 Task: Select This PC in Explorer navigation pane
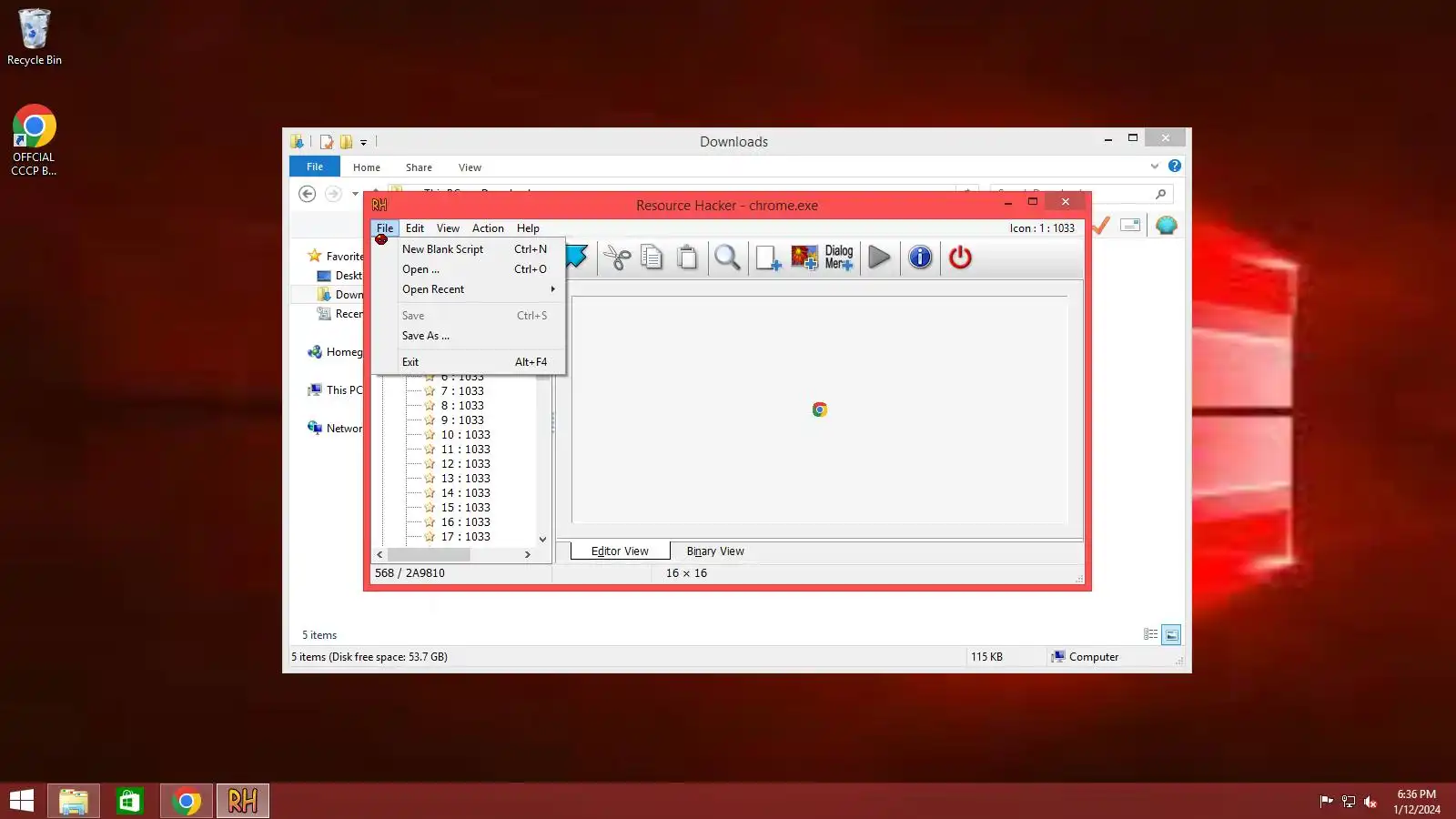pos(335,390)
